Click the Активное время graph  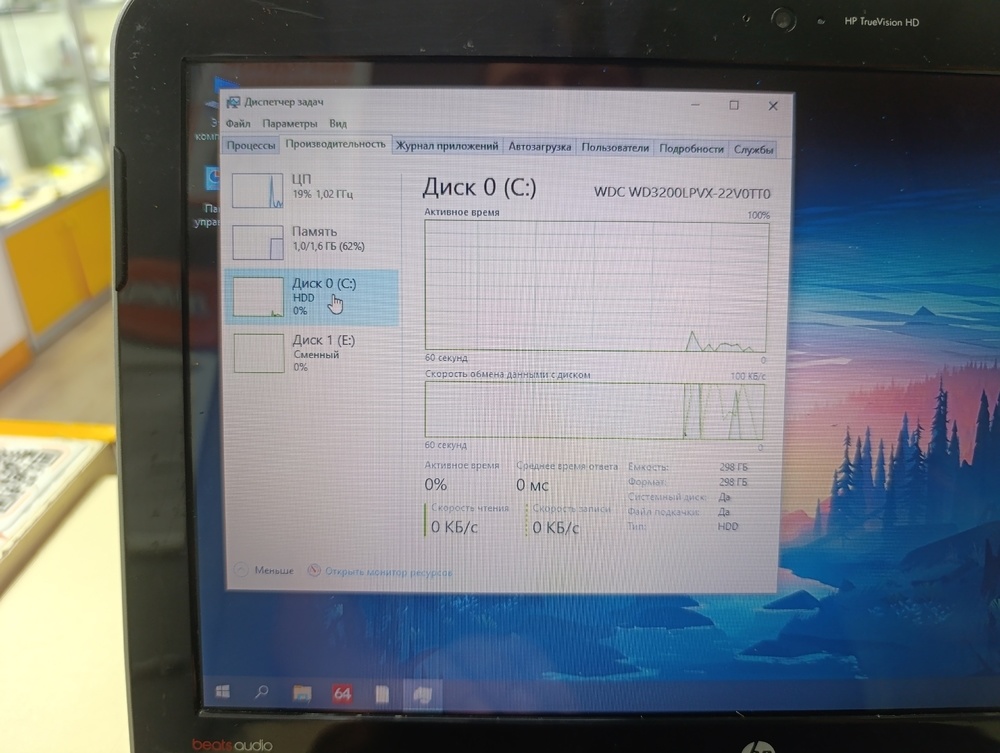[x=596, y=286]
